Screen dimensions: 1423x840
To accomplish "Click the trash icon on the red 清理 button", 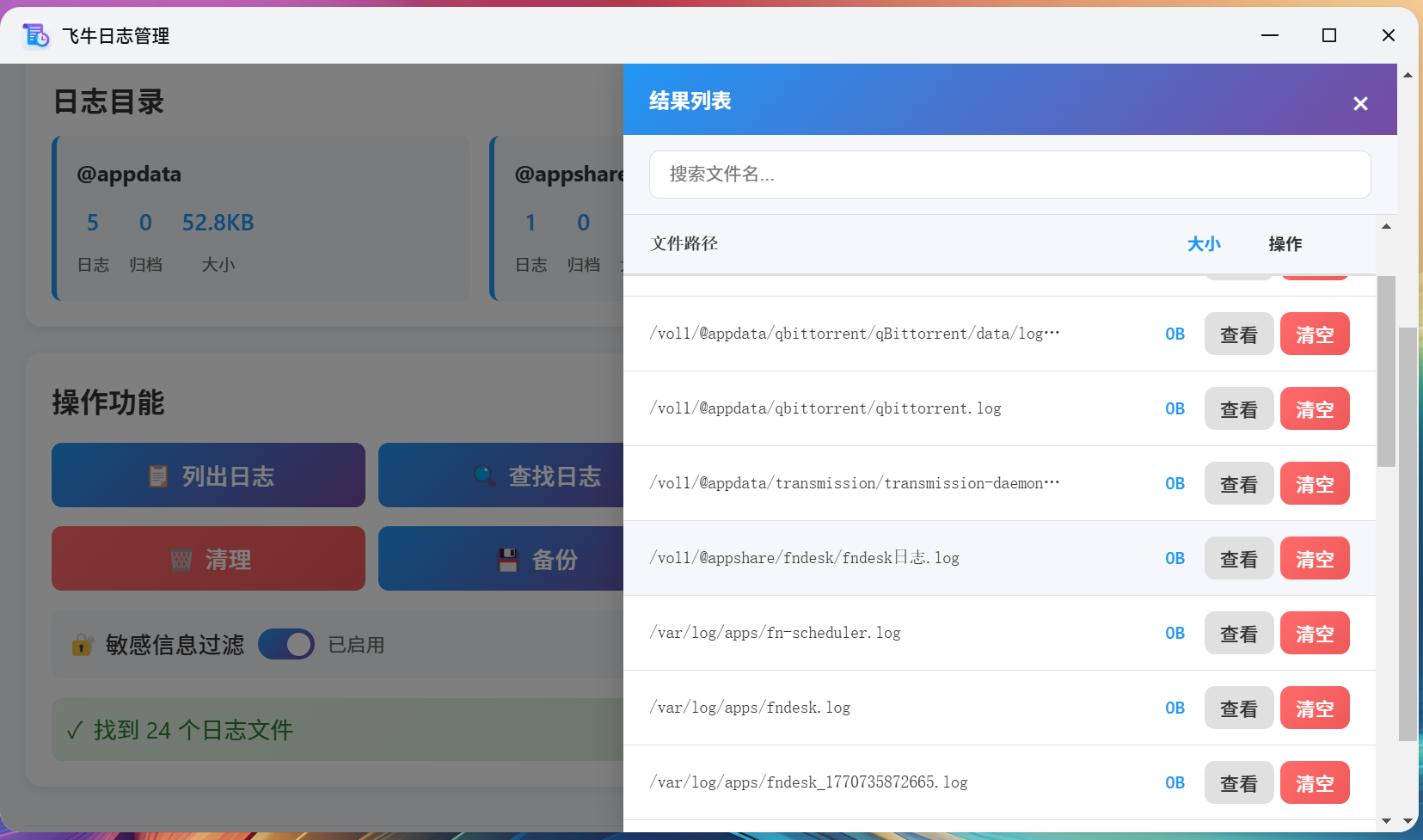I will click(x=181, y=558).
